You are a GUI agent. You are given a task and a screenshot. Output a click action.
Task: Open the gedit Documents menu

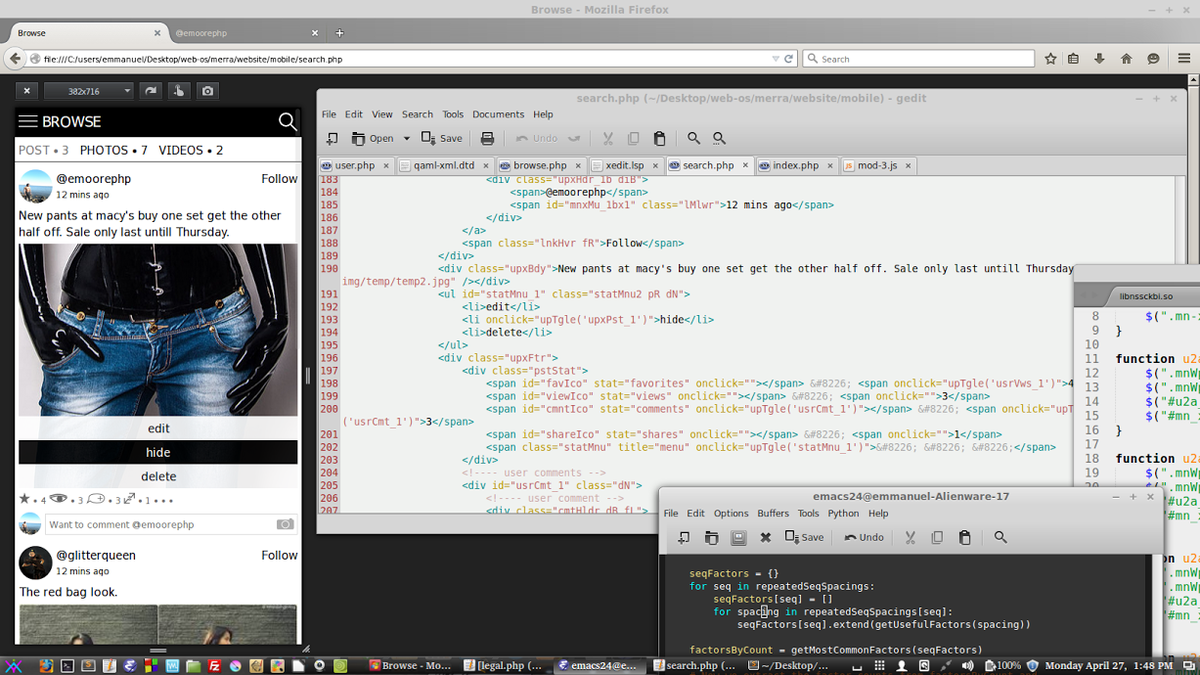point(498,114)
